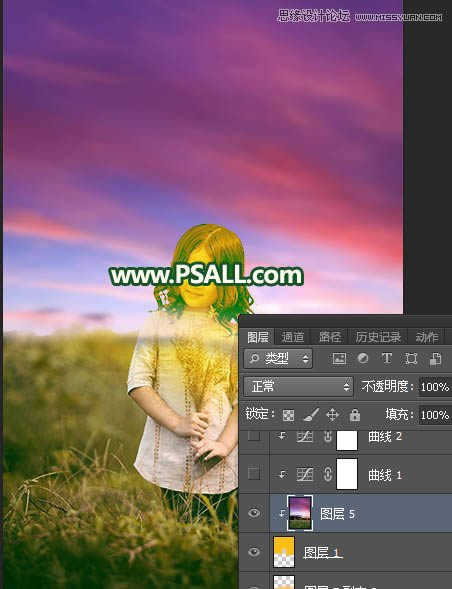Select the 图层 5 sky thumbnail
Image resolution: width=452 pixels, height=589 pixels.
(x=299, y=513)
